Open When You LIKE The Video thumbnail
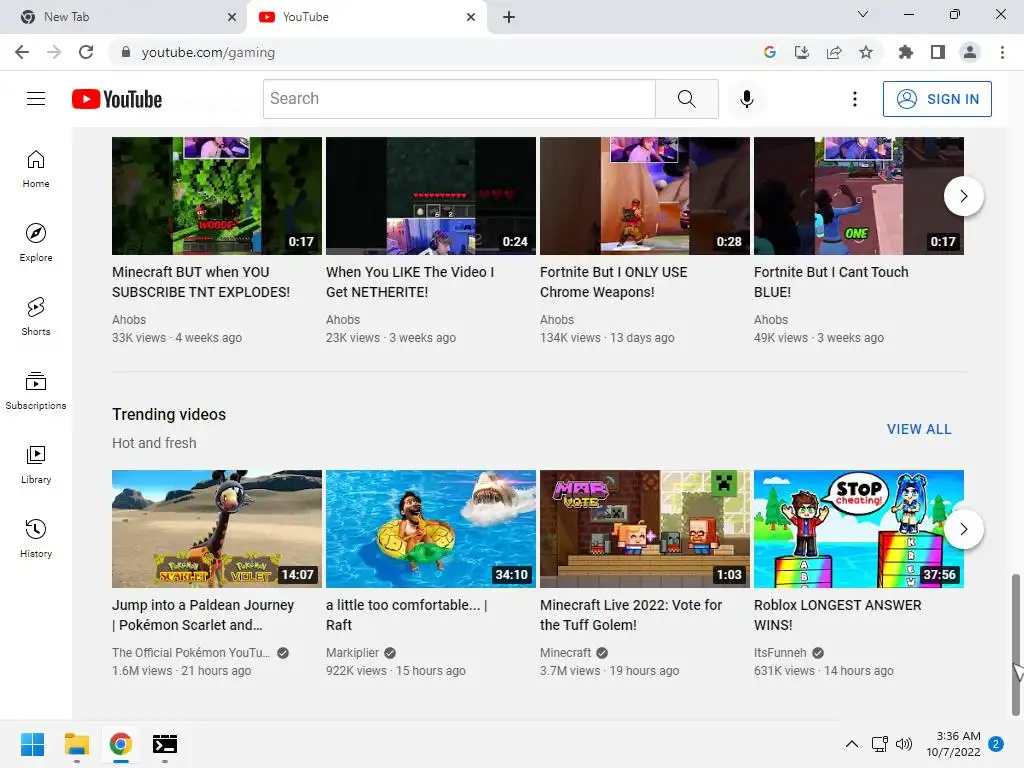Screen dimensions: 1024x768 click(431, 196)
